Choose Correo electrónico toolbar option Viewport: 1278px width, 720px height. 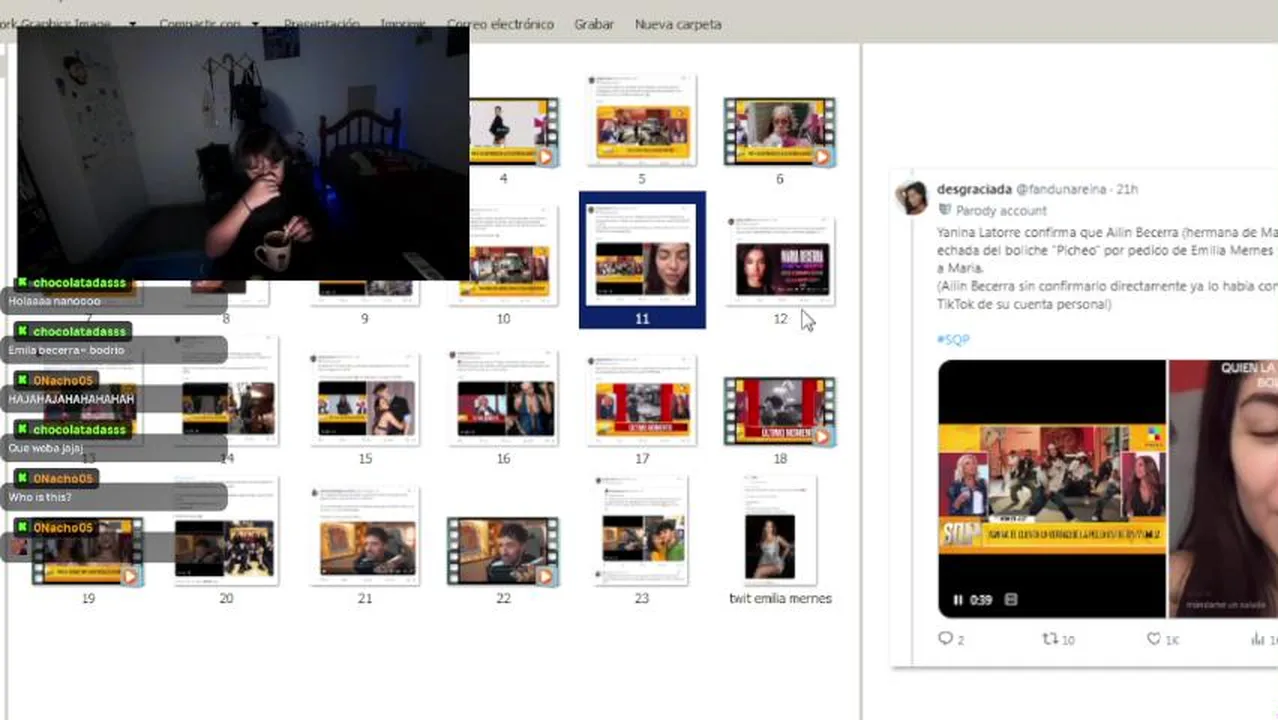pyautogui.click(x=500, y=24)
